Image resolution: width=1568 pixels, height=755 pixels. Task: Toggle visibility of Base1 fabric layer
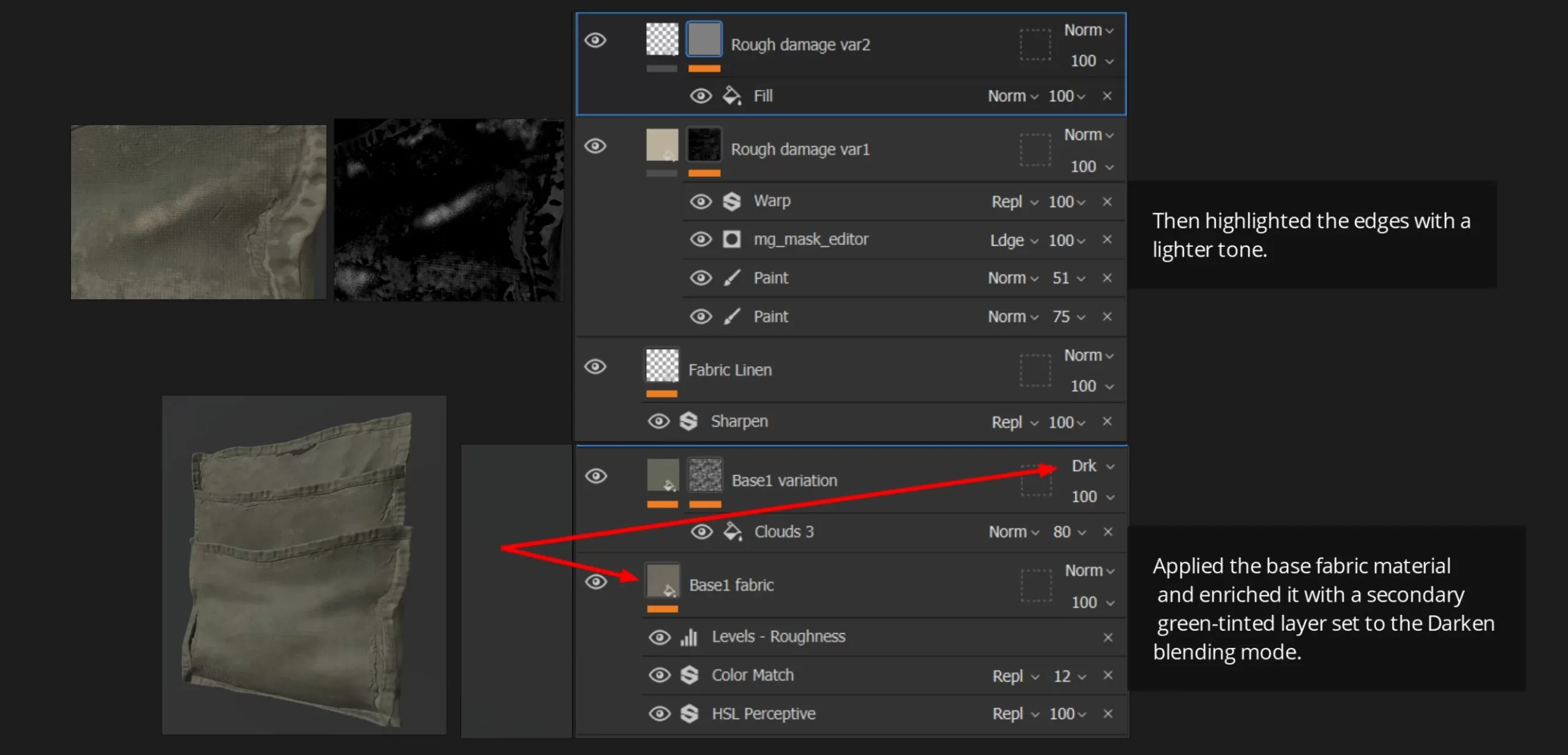(596, 582)
